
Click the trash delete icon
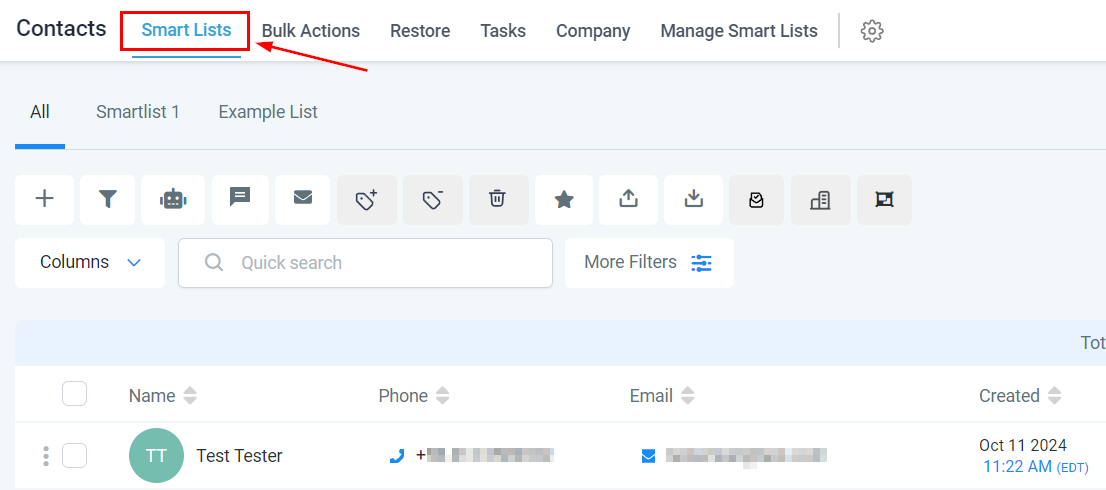click(497, 199)
